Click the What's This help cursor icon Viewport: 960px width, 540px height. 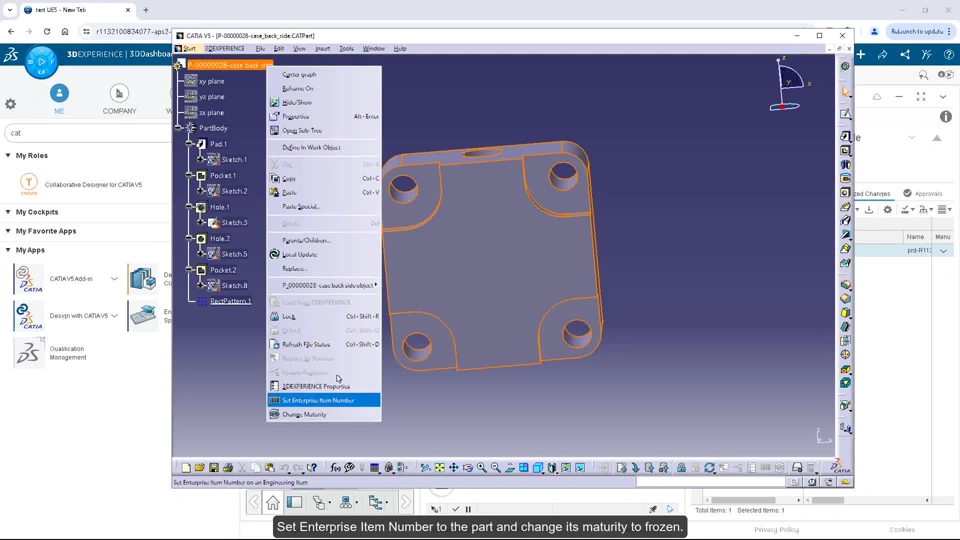(x=312, y=468)
